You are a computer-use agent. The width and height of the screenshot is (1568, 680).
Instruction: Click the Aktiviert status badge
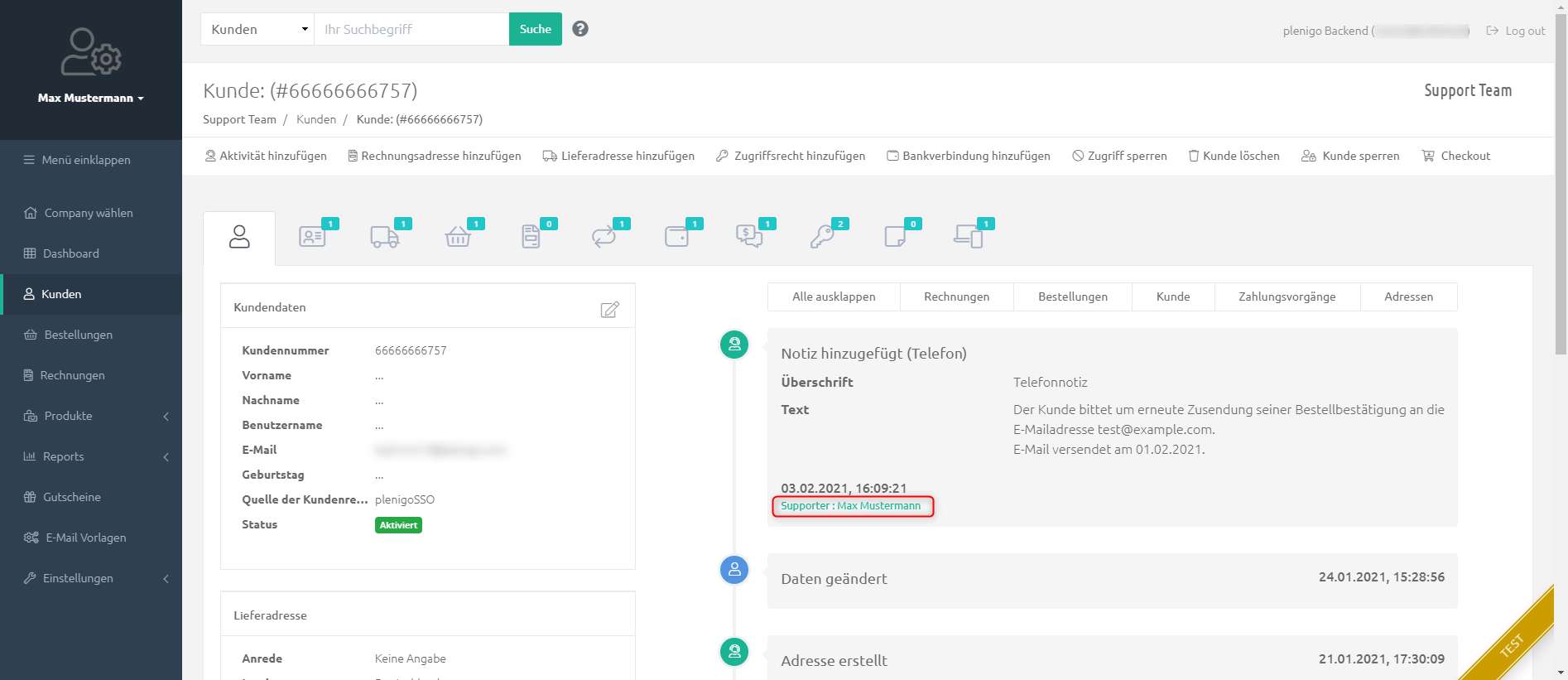tap(398, 525)
